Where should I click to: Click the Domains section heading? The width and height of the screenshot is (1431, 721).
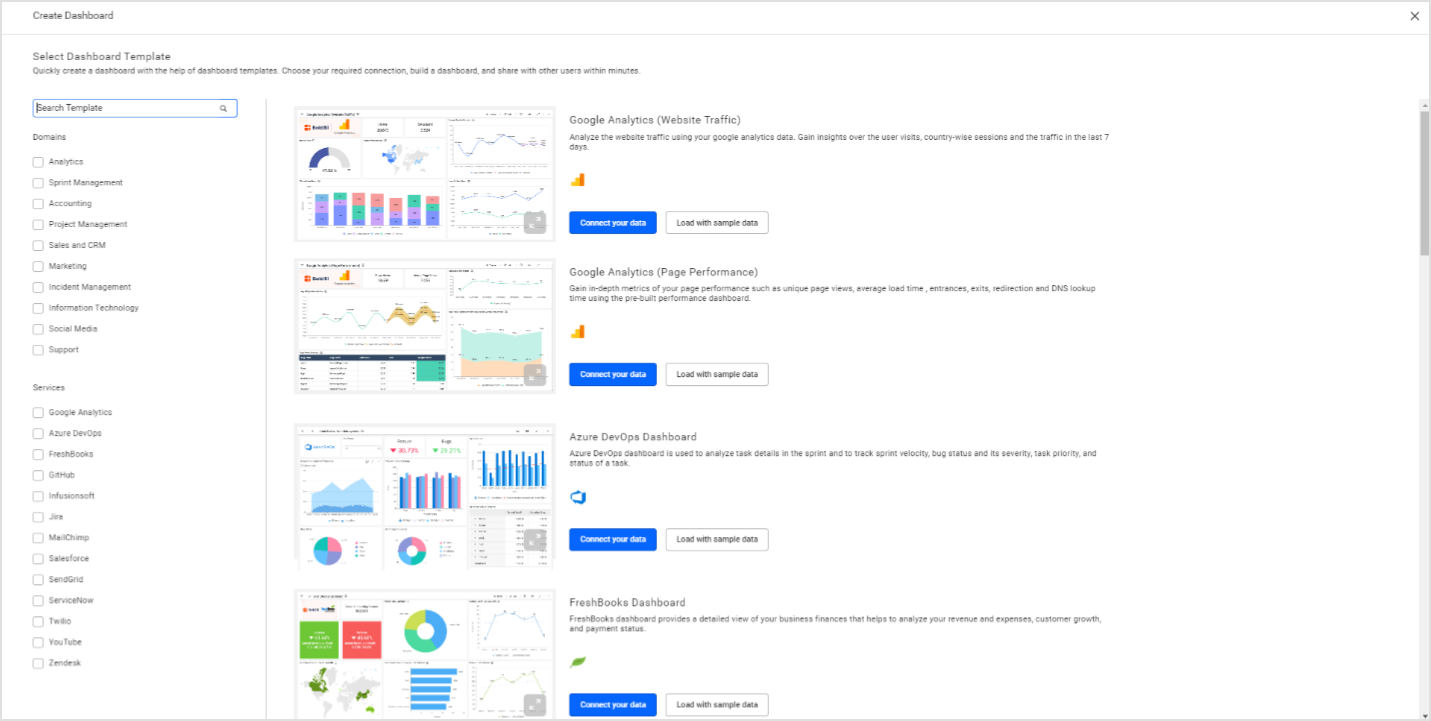[x=49, y=137]
